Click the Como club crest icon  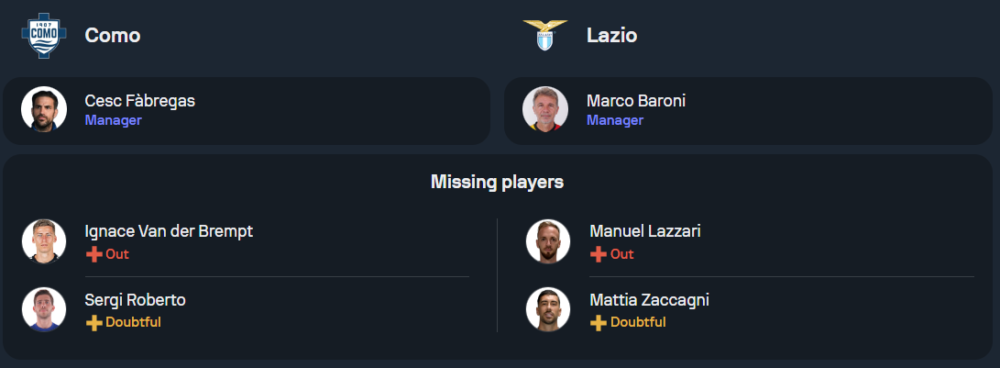[x=44, y=36]
